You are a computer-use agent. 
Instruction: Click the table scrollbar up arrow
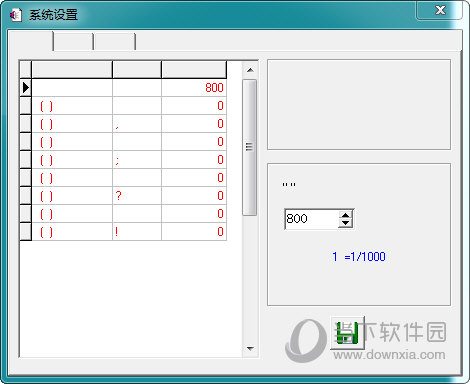tap(250, 70)
